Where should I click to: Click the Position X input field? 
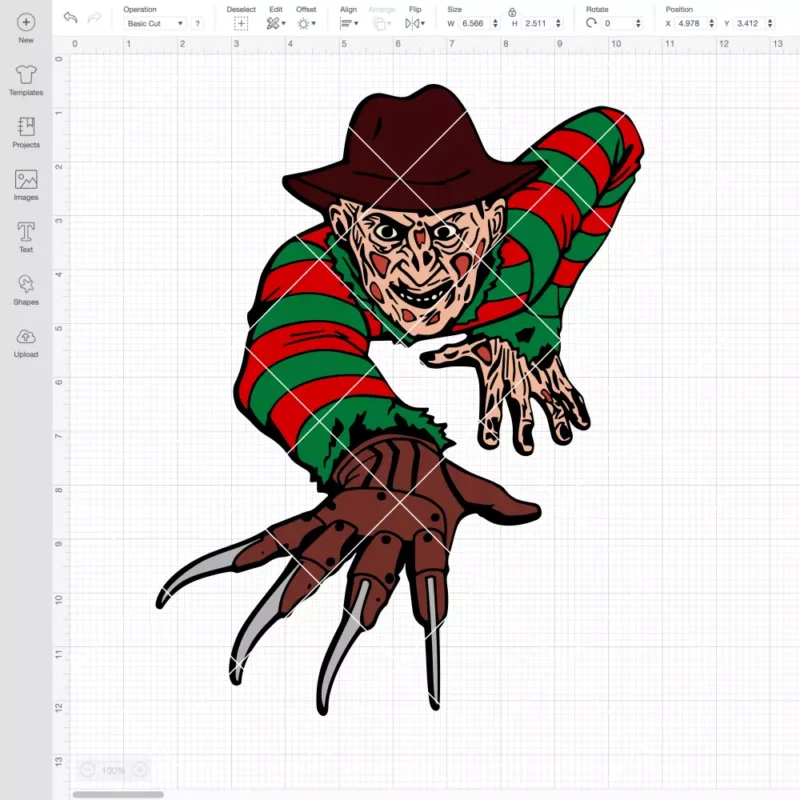pyautogui.click(x=690, y=23)
